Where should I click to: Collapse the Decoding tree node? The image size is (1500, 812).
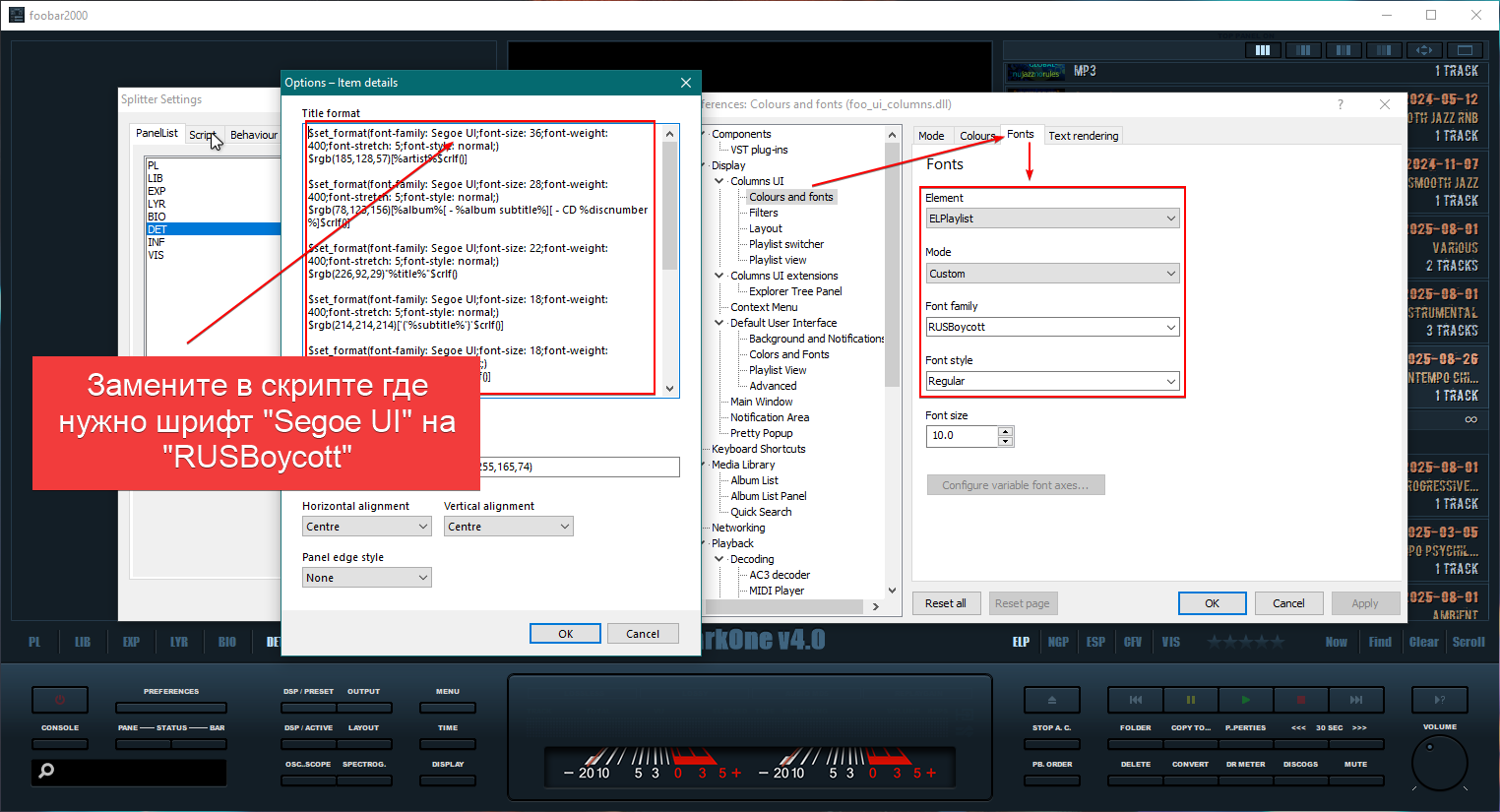(719, 559)
